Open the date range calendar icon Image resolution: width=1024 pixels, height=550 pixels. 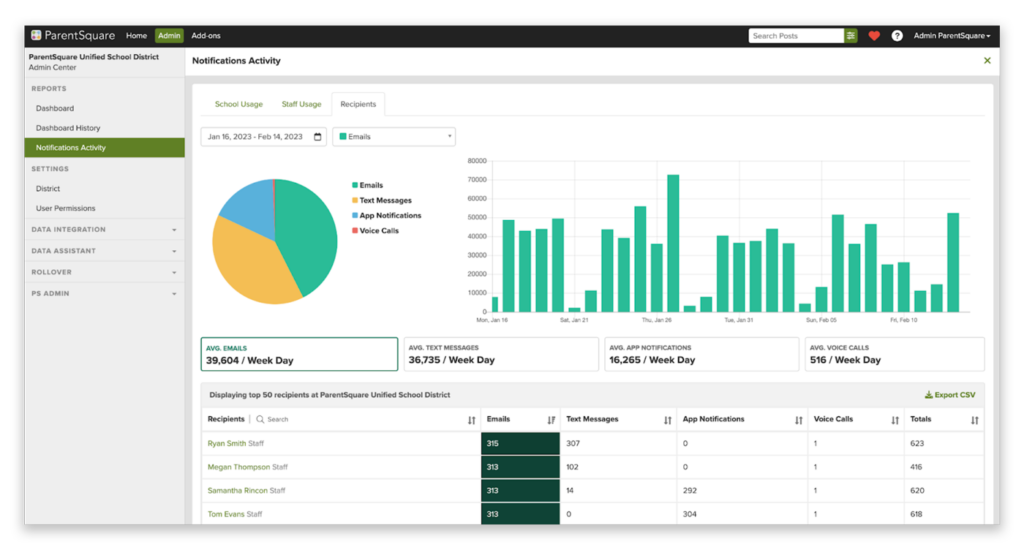point(317,137)
